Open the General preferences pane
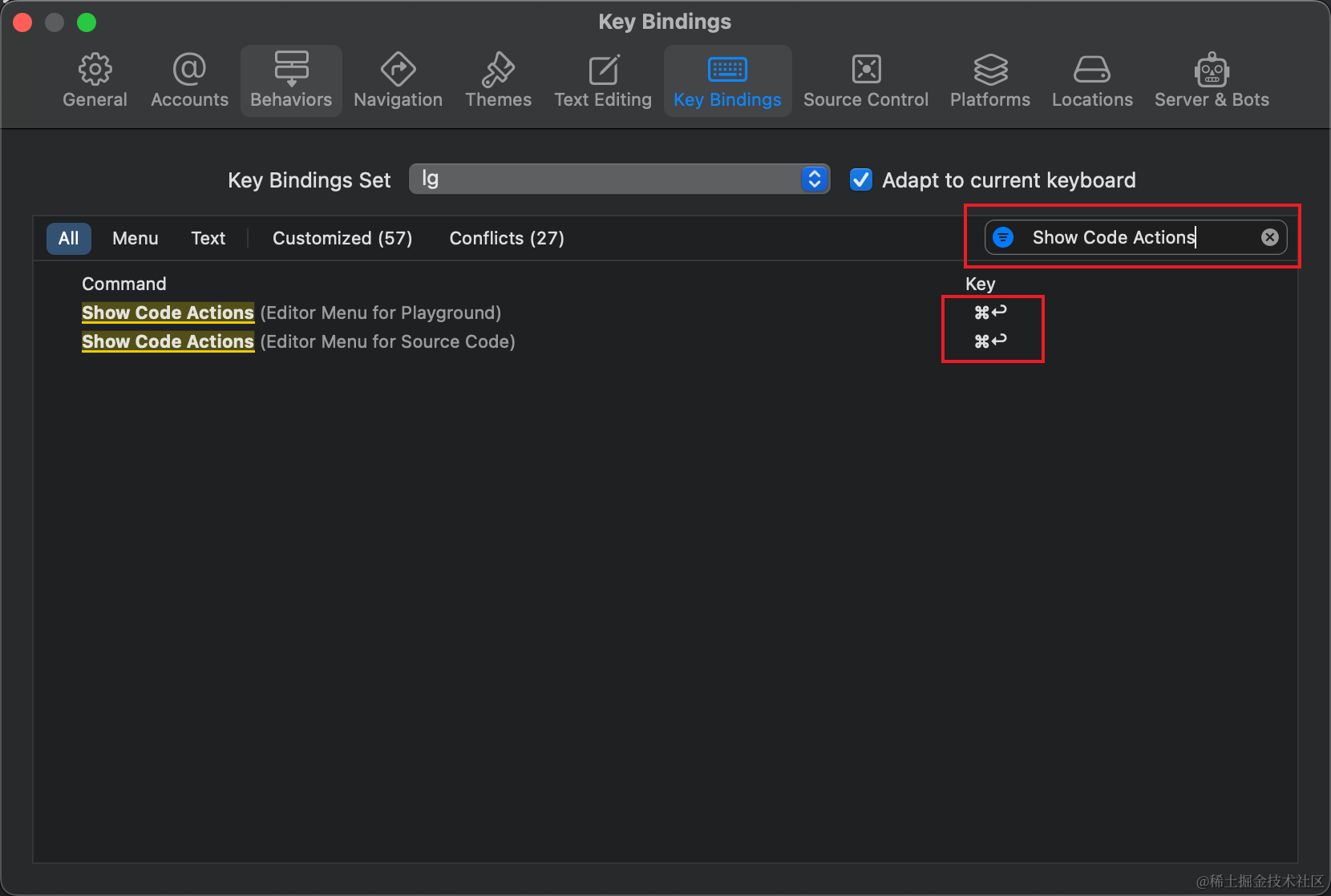 [95, 81]
